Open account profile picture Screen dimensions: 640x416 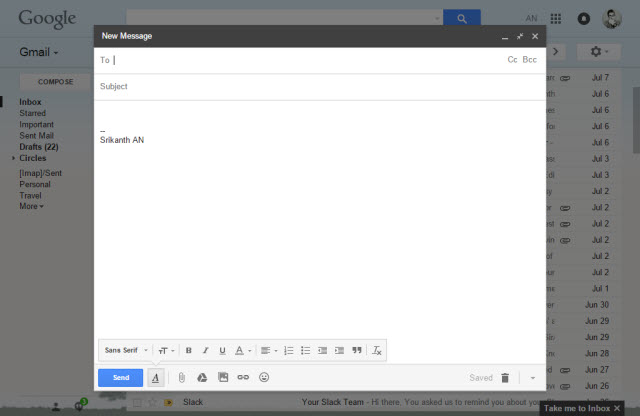click(x=611, y=18)
